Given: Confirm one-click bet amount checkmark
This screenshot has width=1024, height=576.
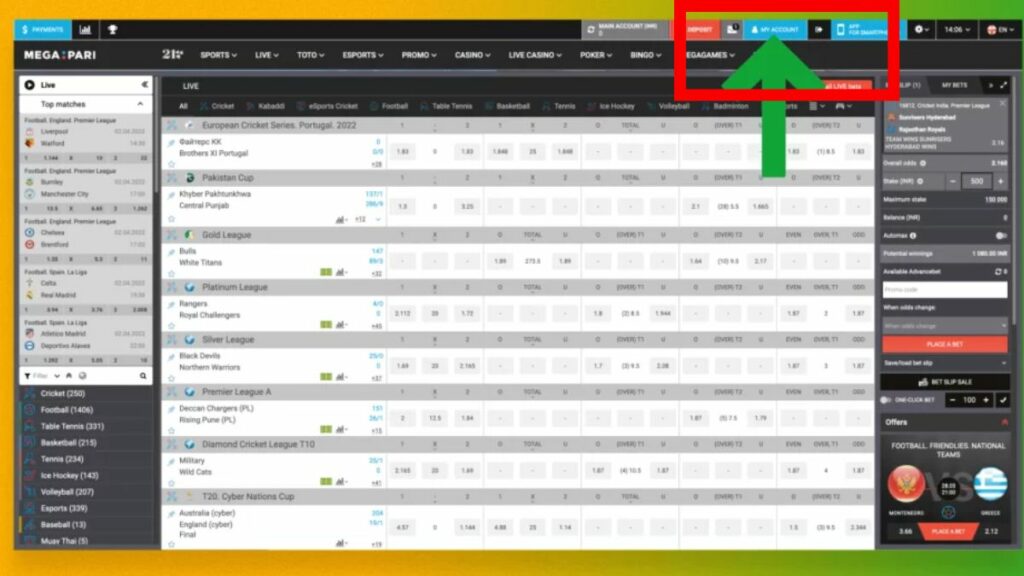Looking at the screenshot, I should tap(1003, 400).
